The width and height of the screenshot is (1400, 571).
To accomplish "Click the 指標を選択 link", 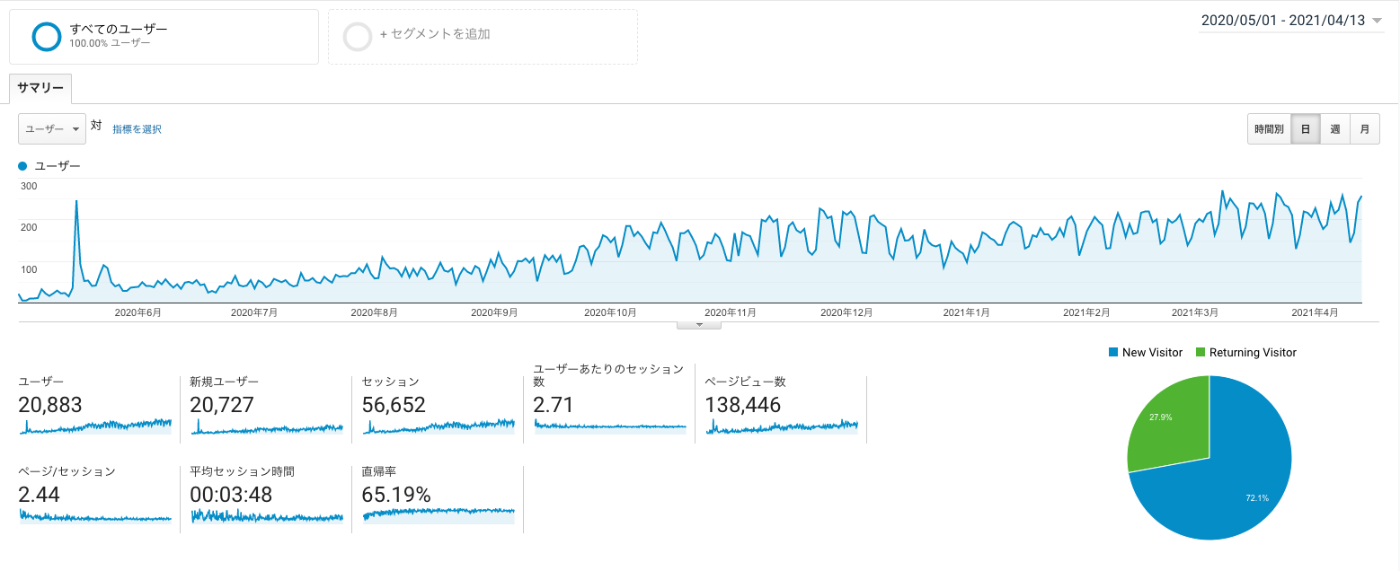I will click(x=137, y=129).
